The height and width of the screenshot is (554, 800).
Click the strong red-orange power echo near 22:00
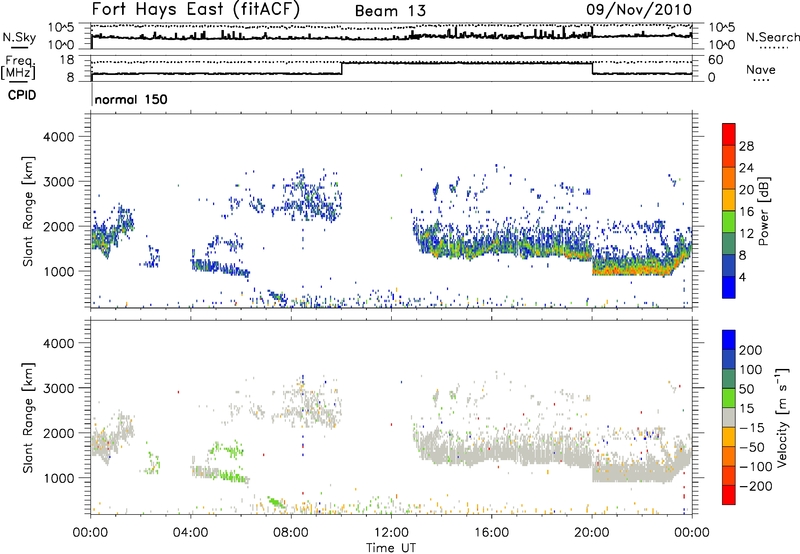pyautogui.click(x=635, y=269)
